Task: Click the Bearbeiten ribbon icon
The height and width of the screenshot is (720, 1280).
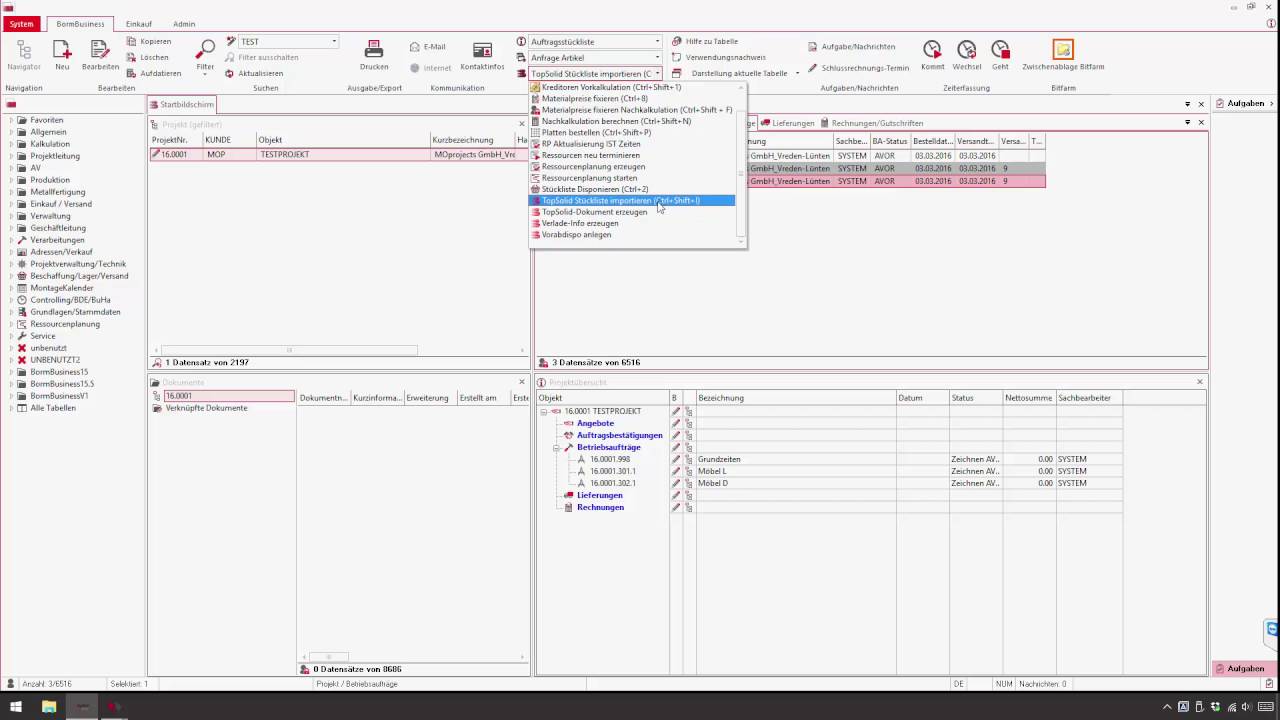Action: click(100, 55)
